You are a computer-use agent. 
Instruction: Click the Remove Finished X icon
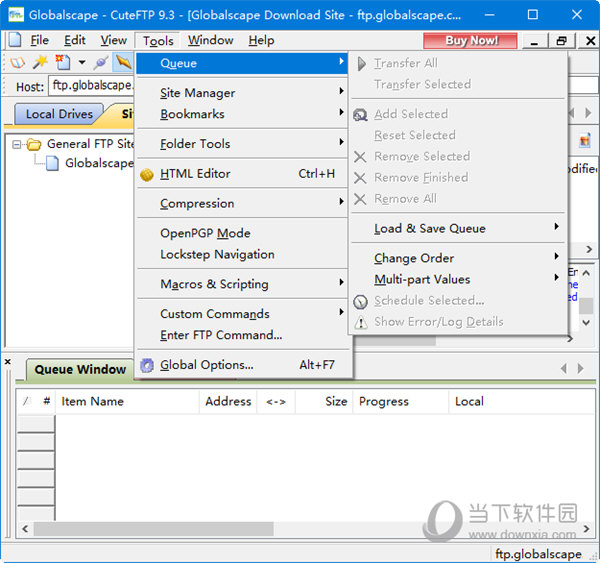pos(360,178)
